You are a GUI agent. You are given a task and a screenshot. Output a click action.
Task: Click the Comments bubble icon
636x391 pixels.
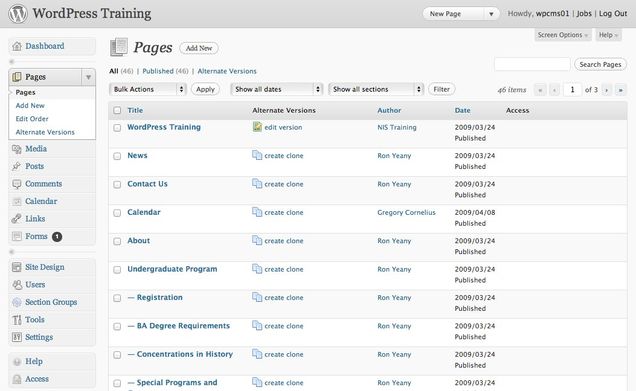17,184
